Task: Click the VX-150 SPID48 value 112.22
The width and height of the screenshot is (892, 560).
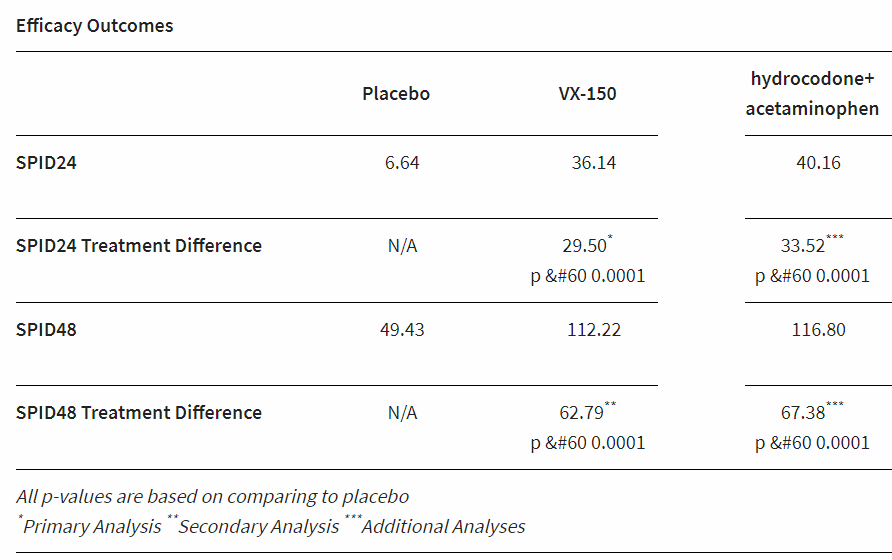Action: pyautogui.click(x=594, y=329)
